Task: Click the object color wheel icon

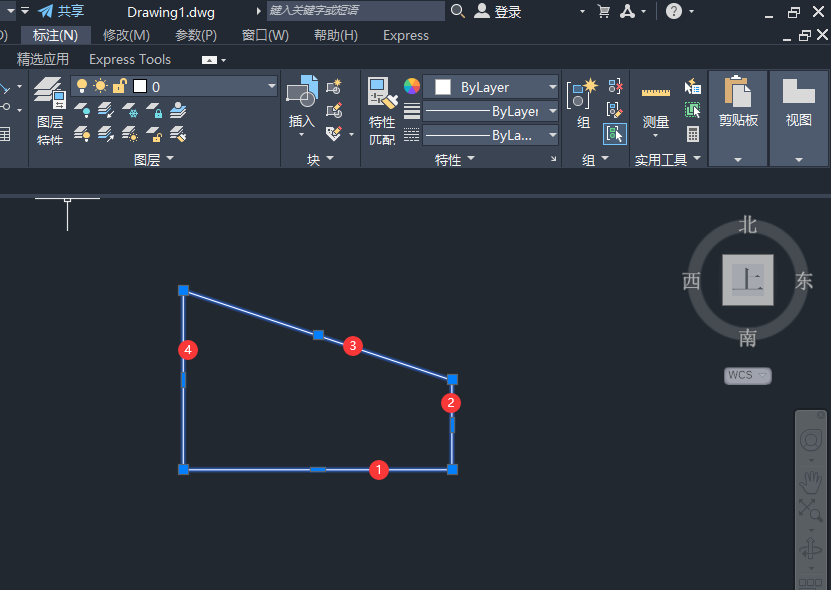Action: pyautogui.click(x=412, y=86)
